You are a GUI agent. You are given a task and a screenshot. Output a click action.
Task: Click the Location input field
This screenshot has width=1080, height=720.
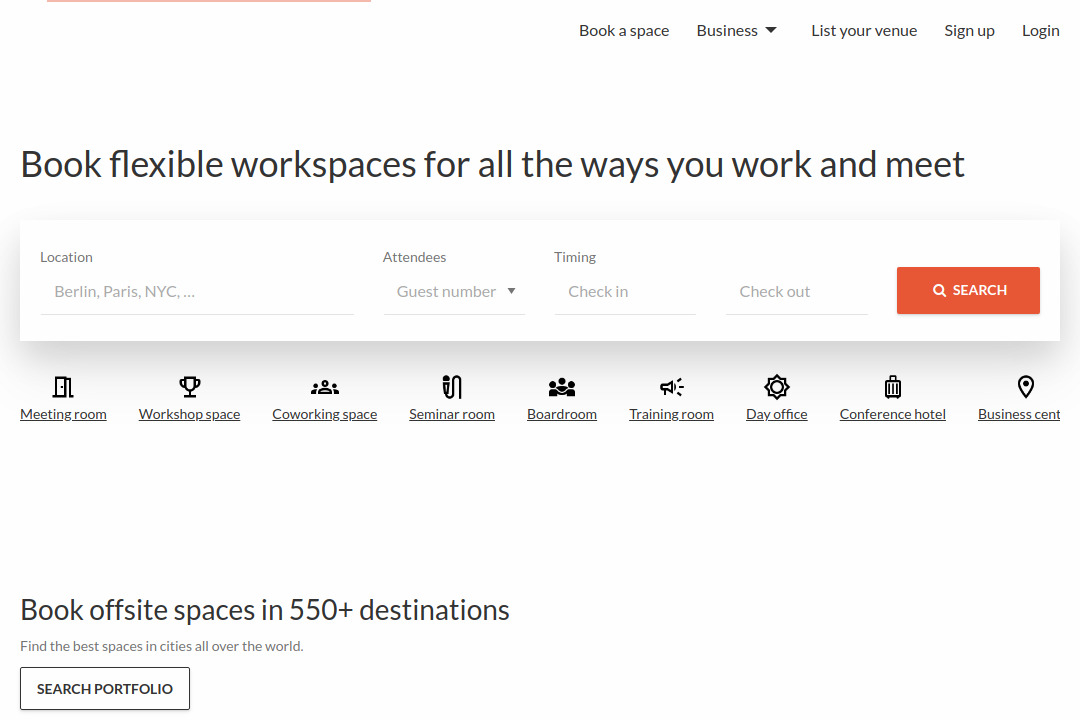click(197, 291)
